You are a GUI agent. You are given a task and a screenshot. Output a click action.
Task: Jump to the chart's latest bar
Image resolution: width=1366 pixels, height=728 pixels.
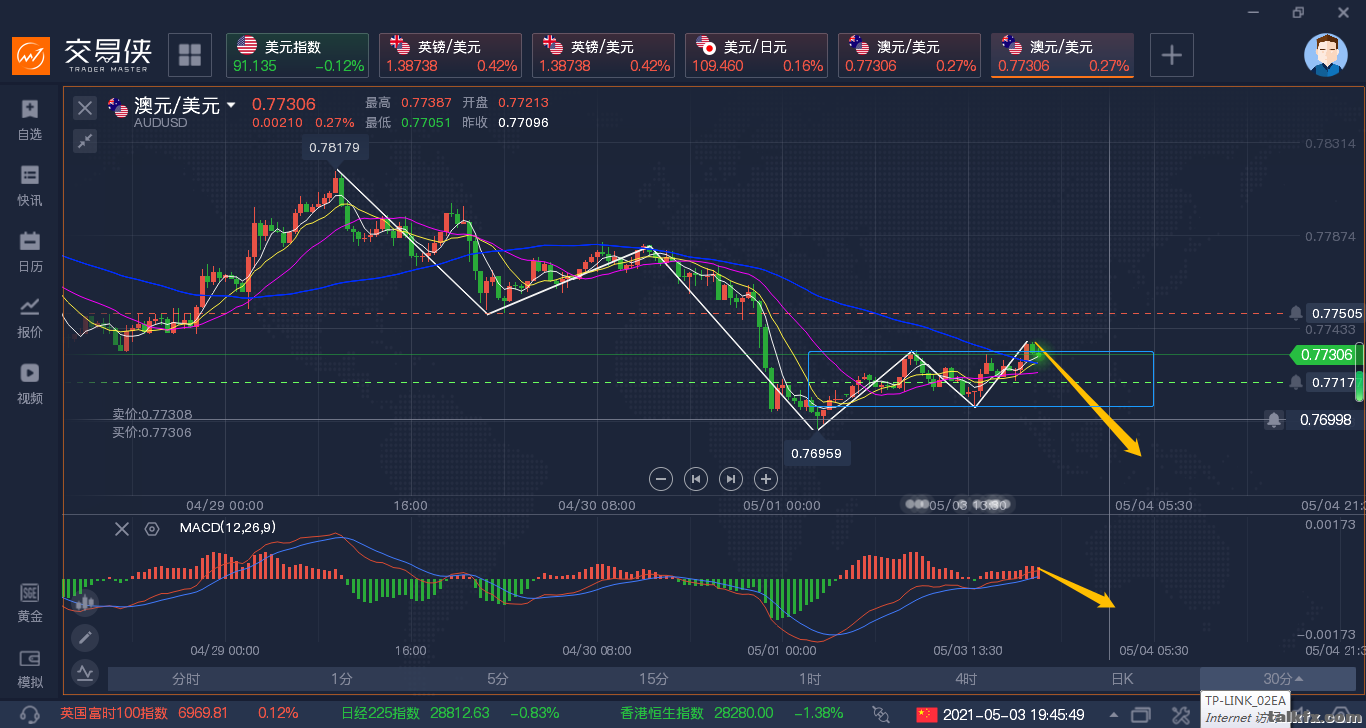(731, 479)
